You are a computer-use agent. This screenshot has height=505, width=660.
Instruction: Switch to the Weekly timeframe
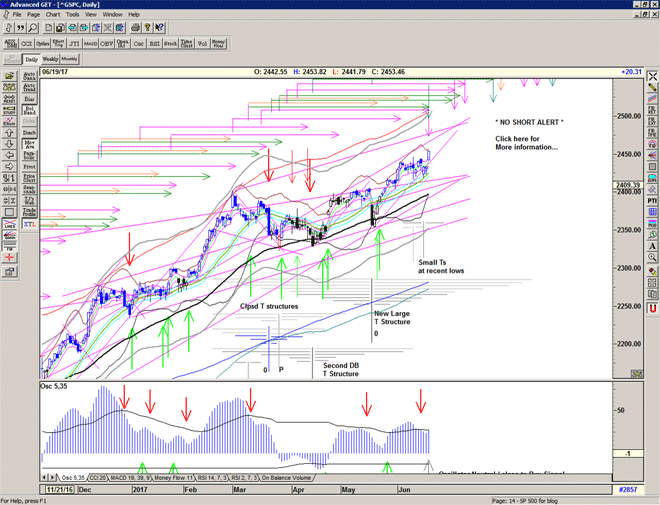[51, 59]
